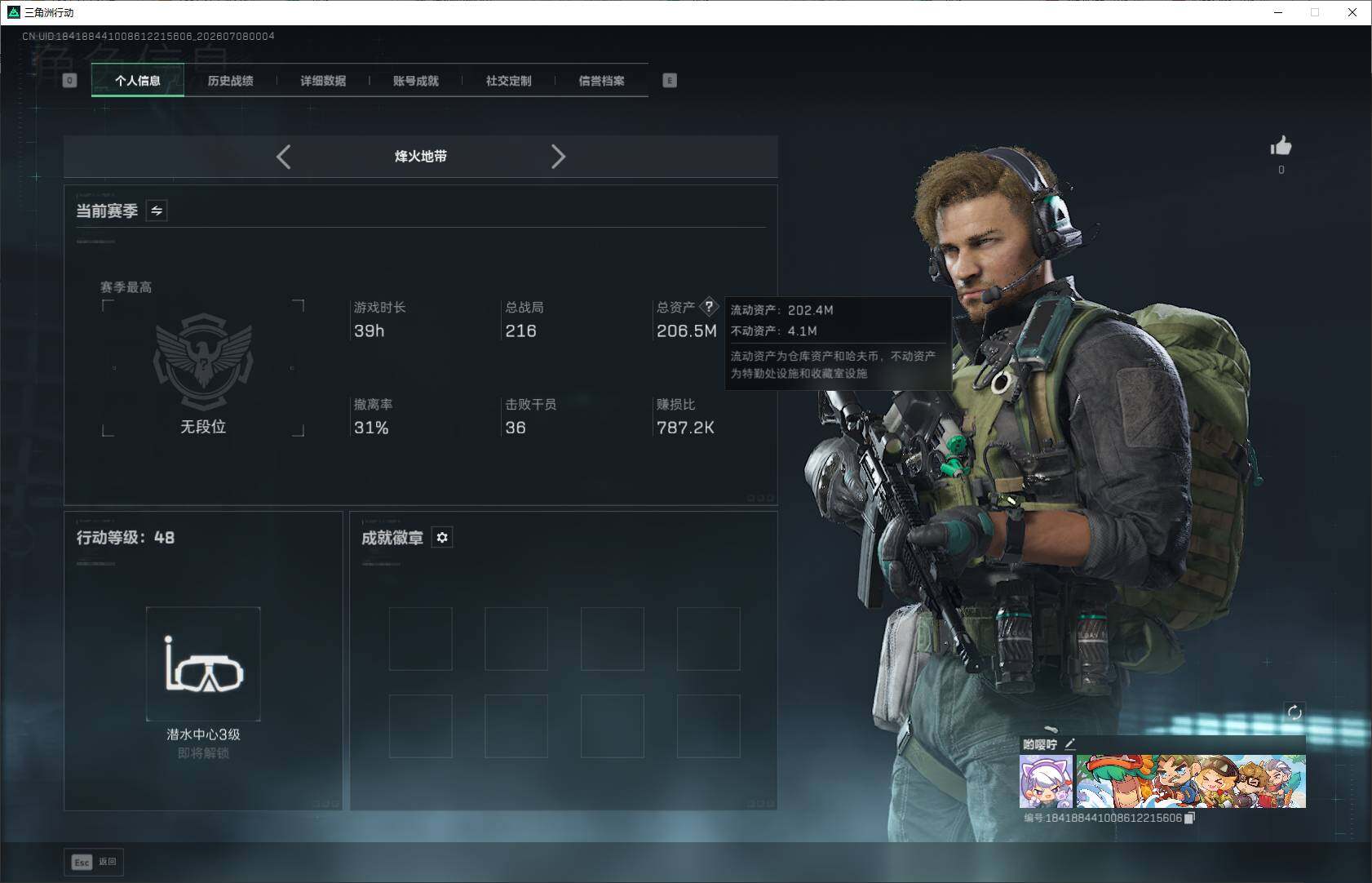Go to previous game mode arrow

[284, 157]
